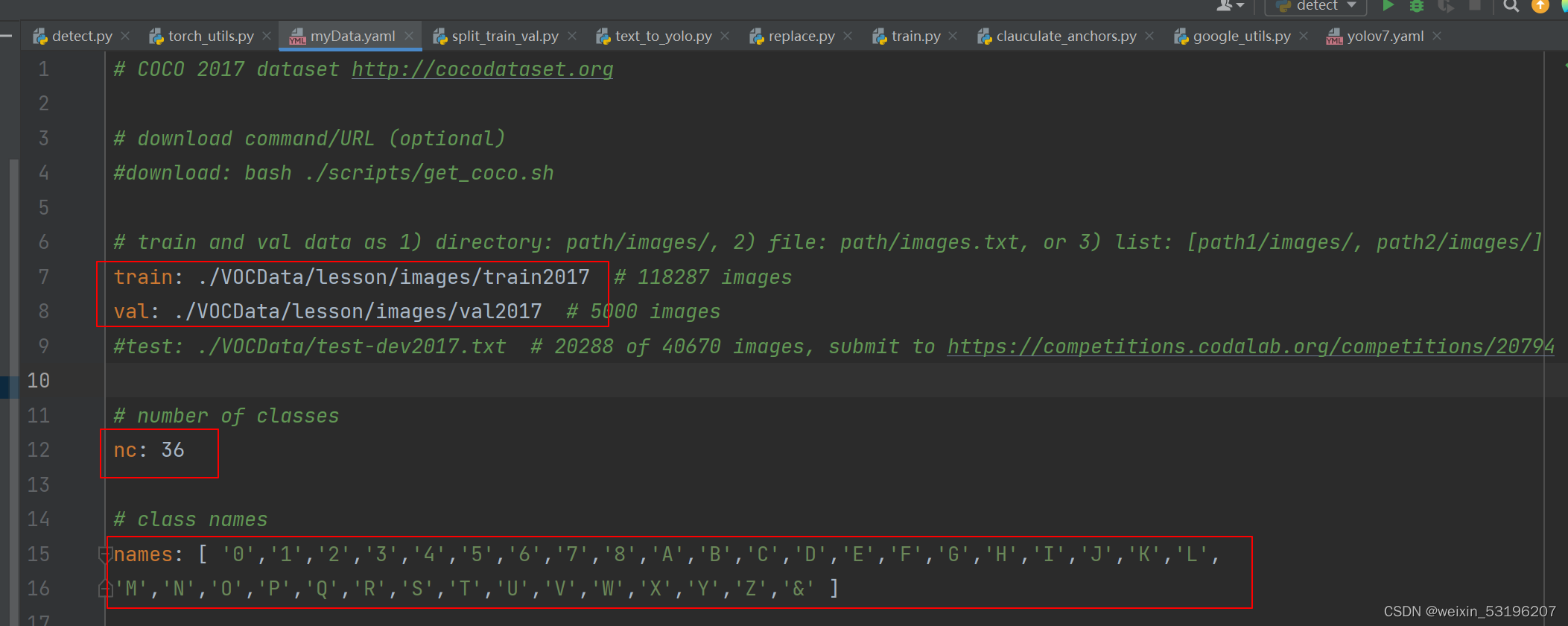Open the http://cocodataset.org link

[x=482, y=69]
